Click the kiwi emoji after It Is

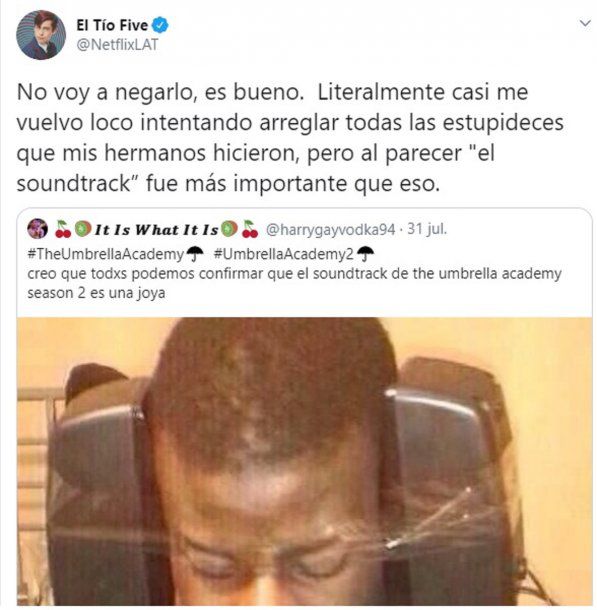229,229
